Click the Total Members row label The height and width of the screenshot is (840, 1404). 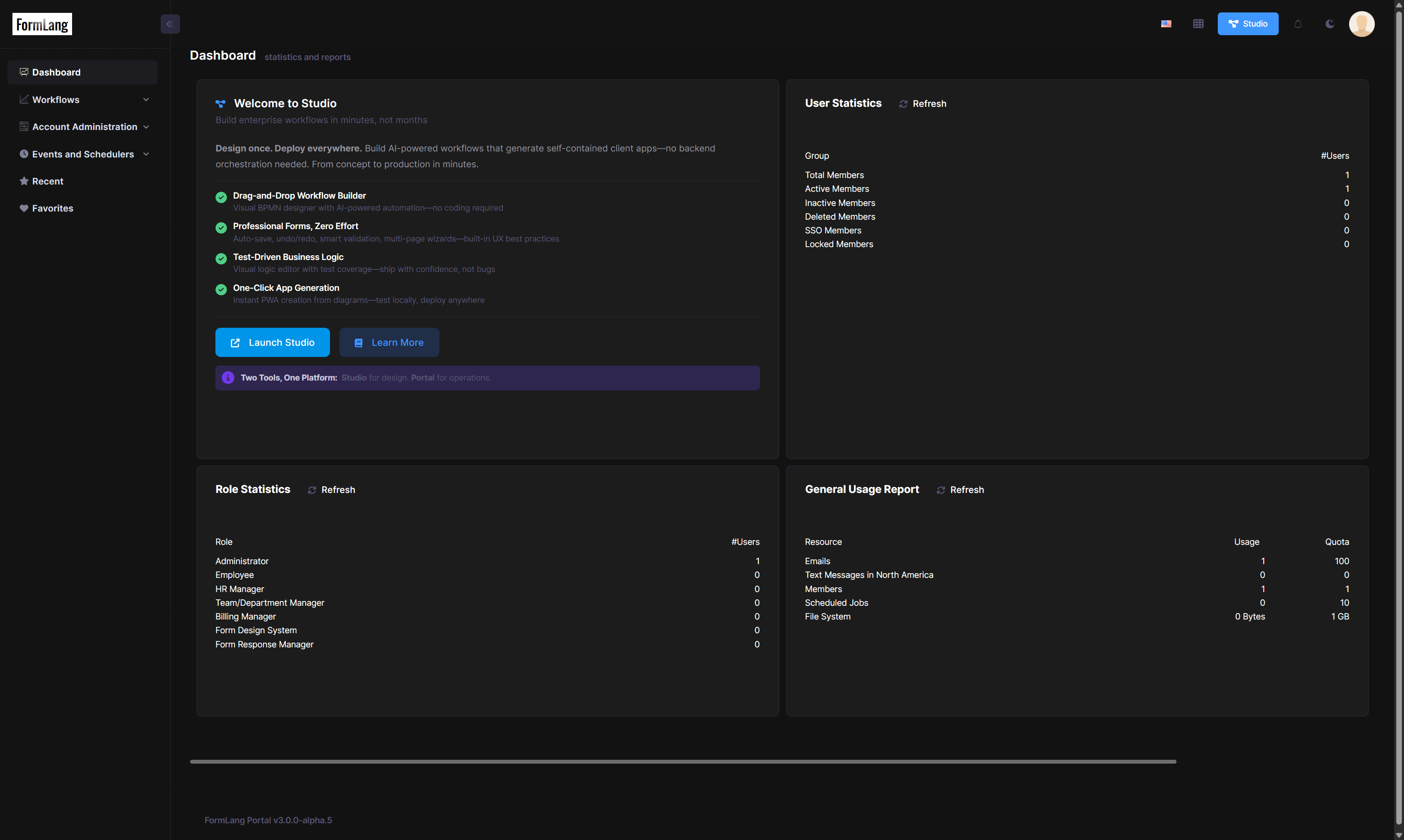834,175
